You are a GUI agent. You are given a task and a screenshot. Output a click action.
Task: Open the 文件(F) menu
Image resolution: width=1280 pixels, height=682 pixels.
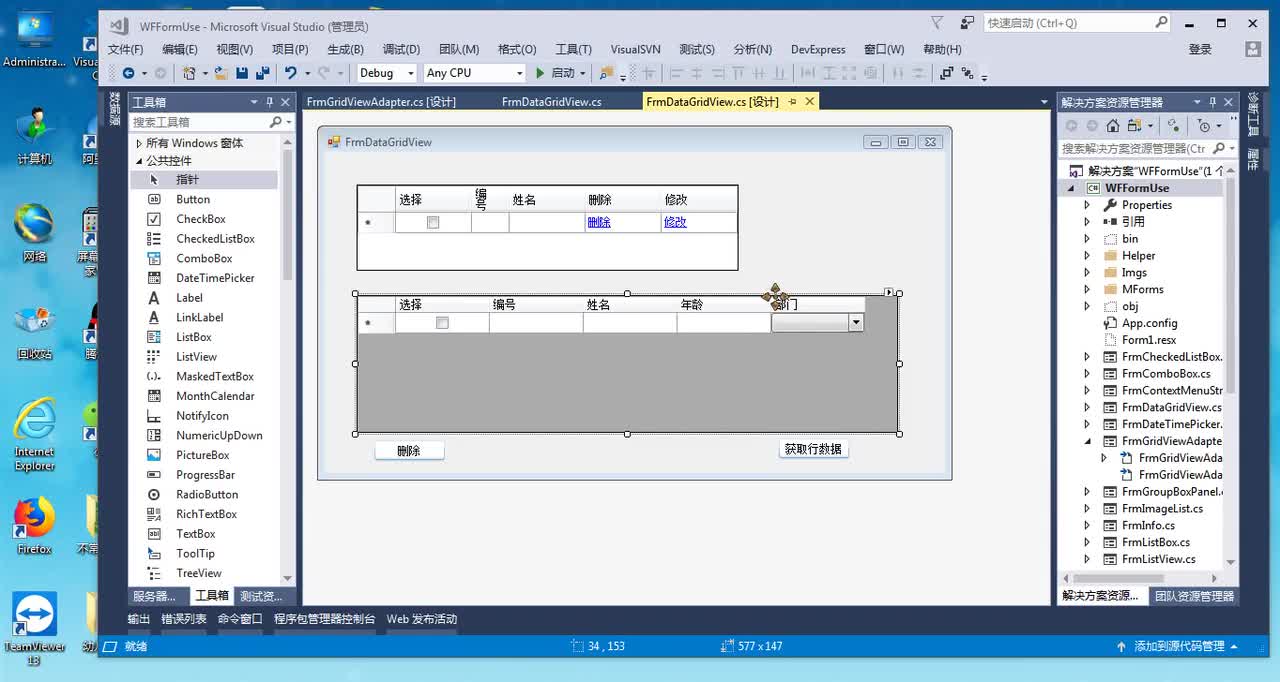click(125, 49)
